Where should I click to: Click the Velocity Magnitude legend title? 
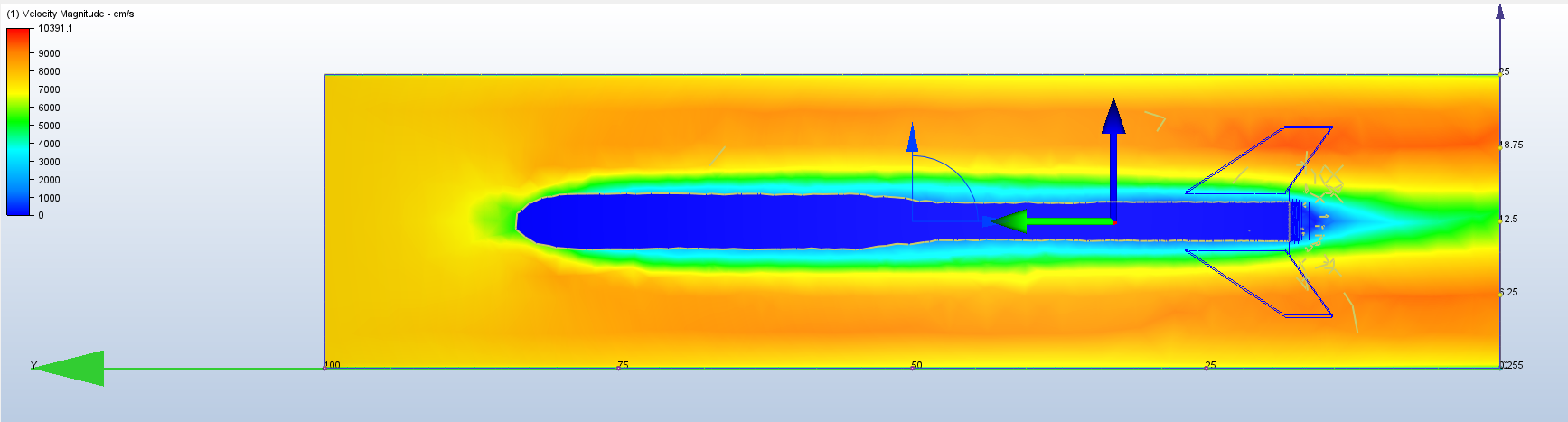tap(70, 14)
